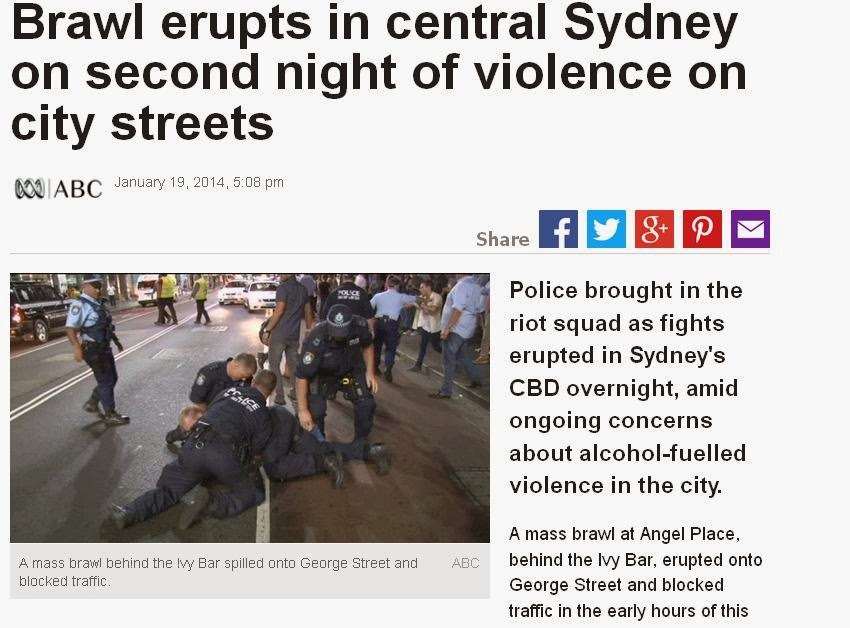850x628 pixels.
Task: Click the bold intro paragraph about riot squad
Action: coord(628,388)
